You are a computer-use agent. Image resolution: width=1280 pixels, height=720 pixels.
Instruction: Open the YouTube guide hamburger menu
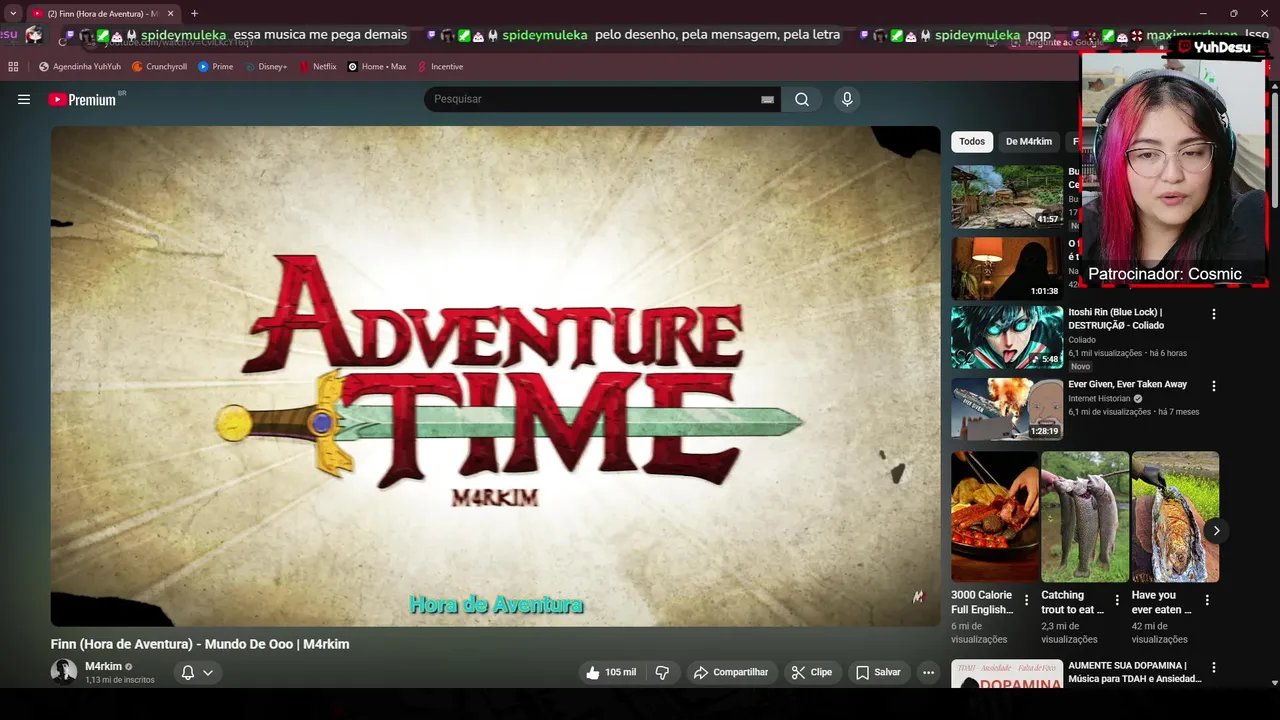tap(24, 99)
